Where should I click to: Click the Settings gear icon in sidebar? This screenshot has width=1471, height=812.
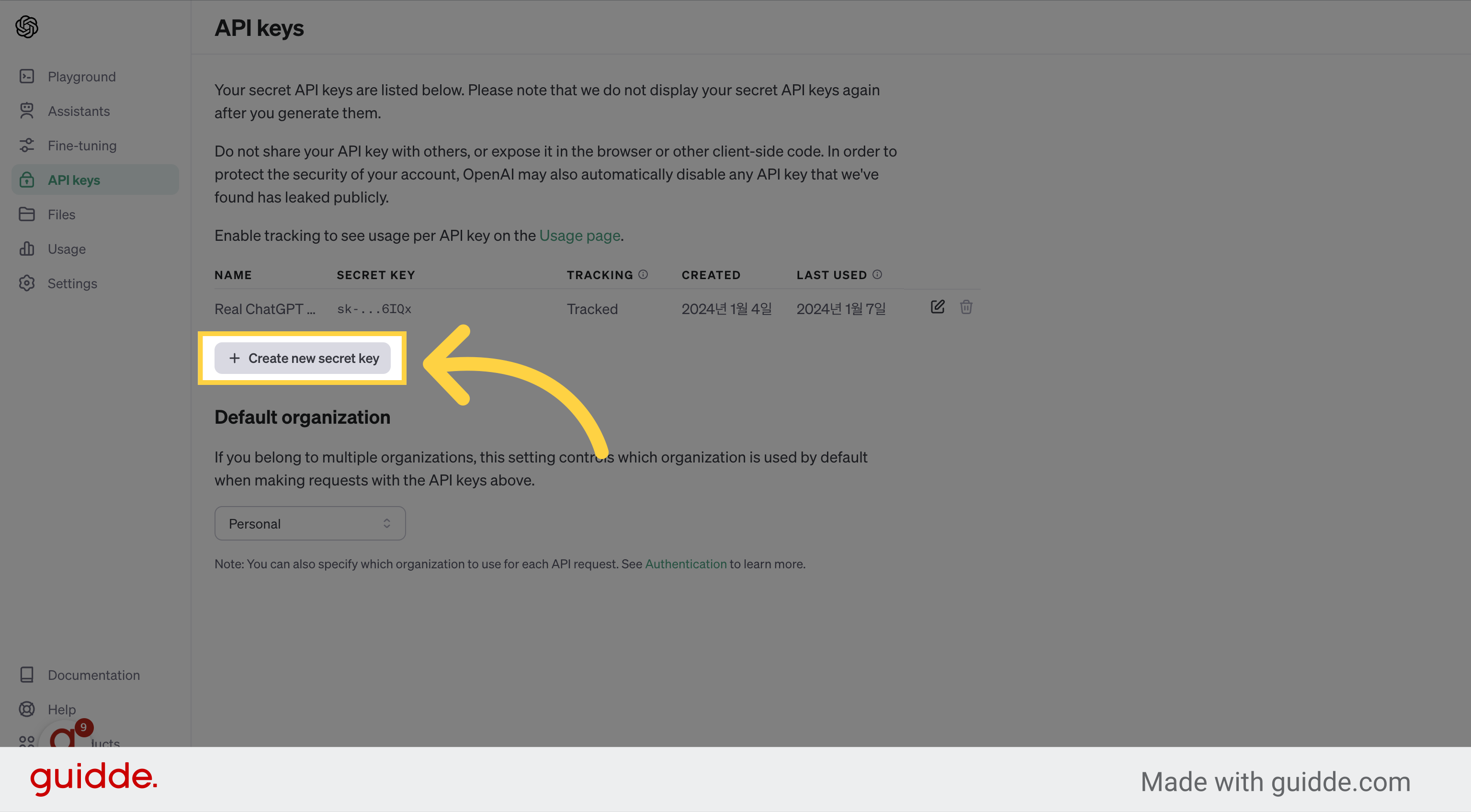(27, 283)
